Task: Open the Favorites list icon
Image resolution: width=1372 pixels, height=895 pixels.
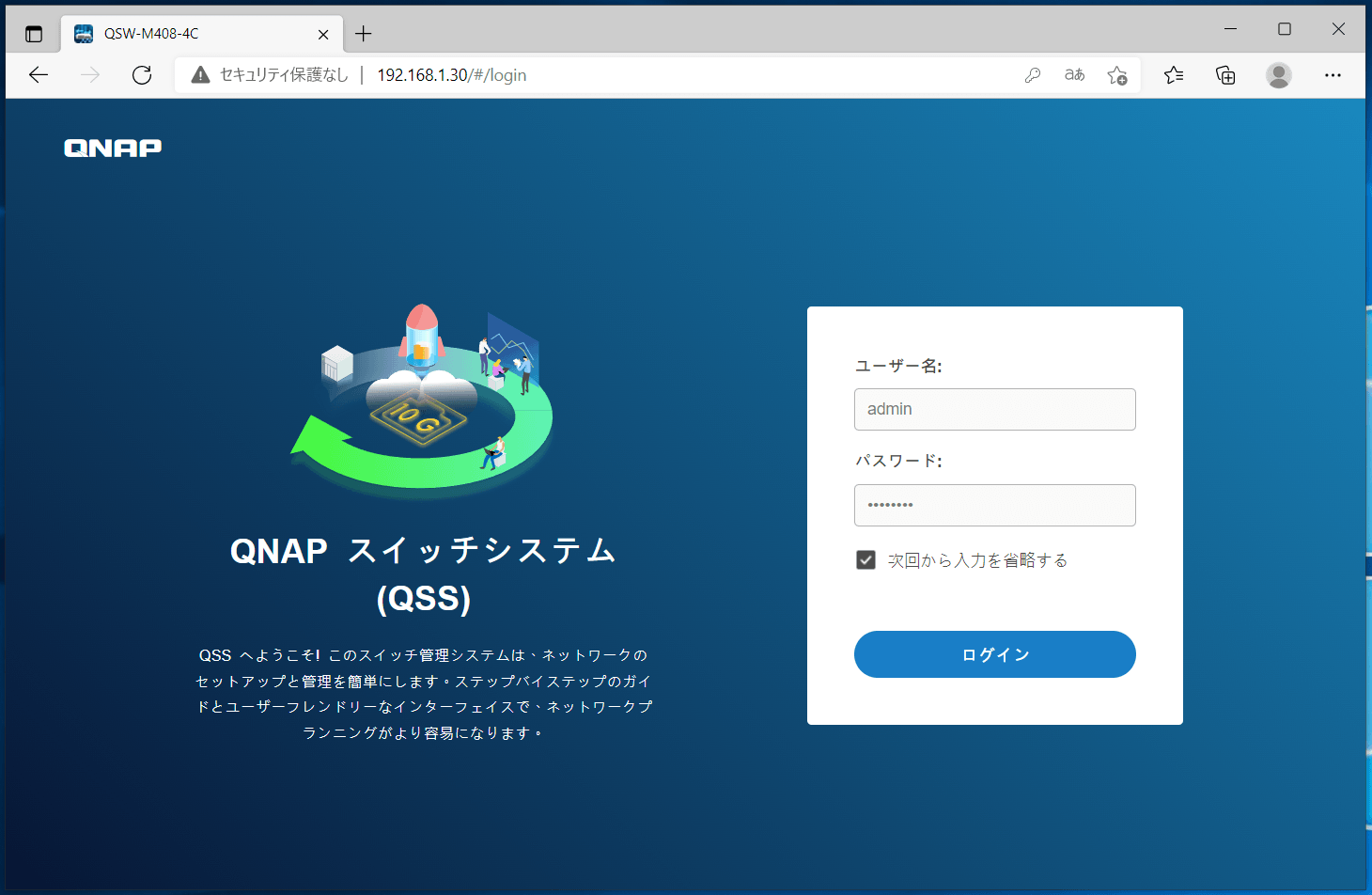Action: 1174,75
